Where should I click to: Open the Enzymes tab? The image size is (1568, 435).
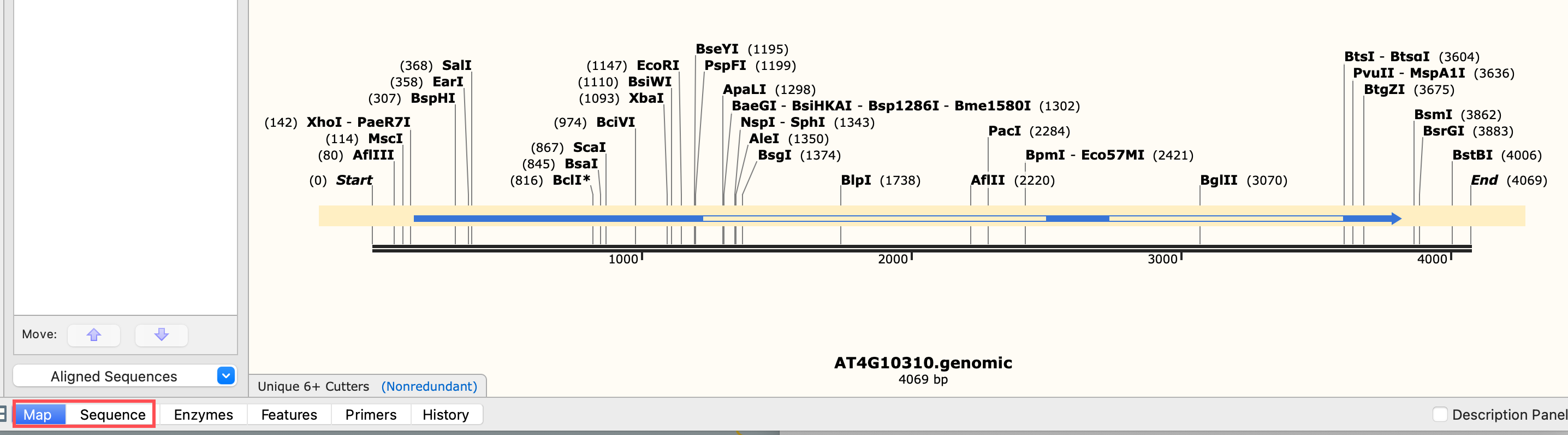(x=203, y=415)
